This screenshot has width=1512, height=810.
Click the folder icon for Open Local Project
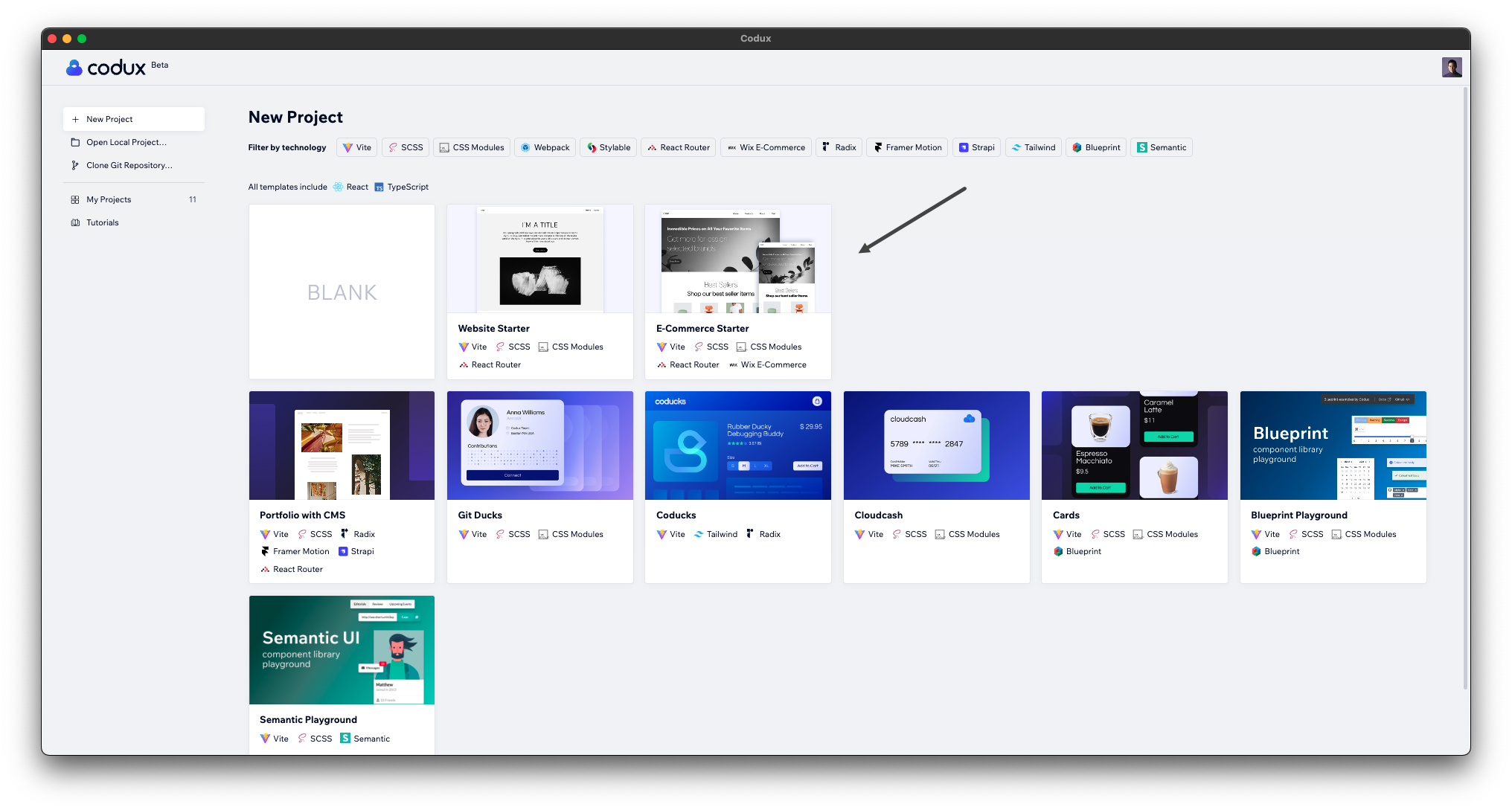click(75, 142)
